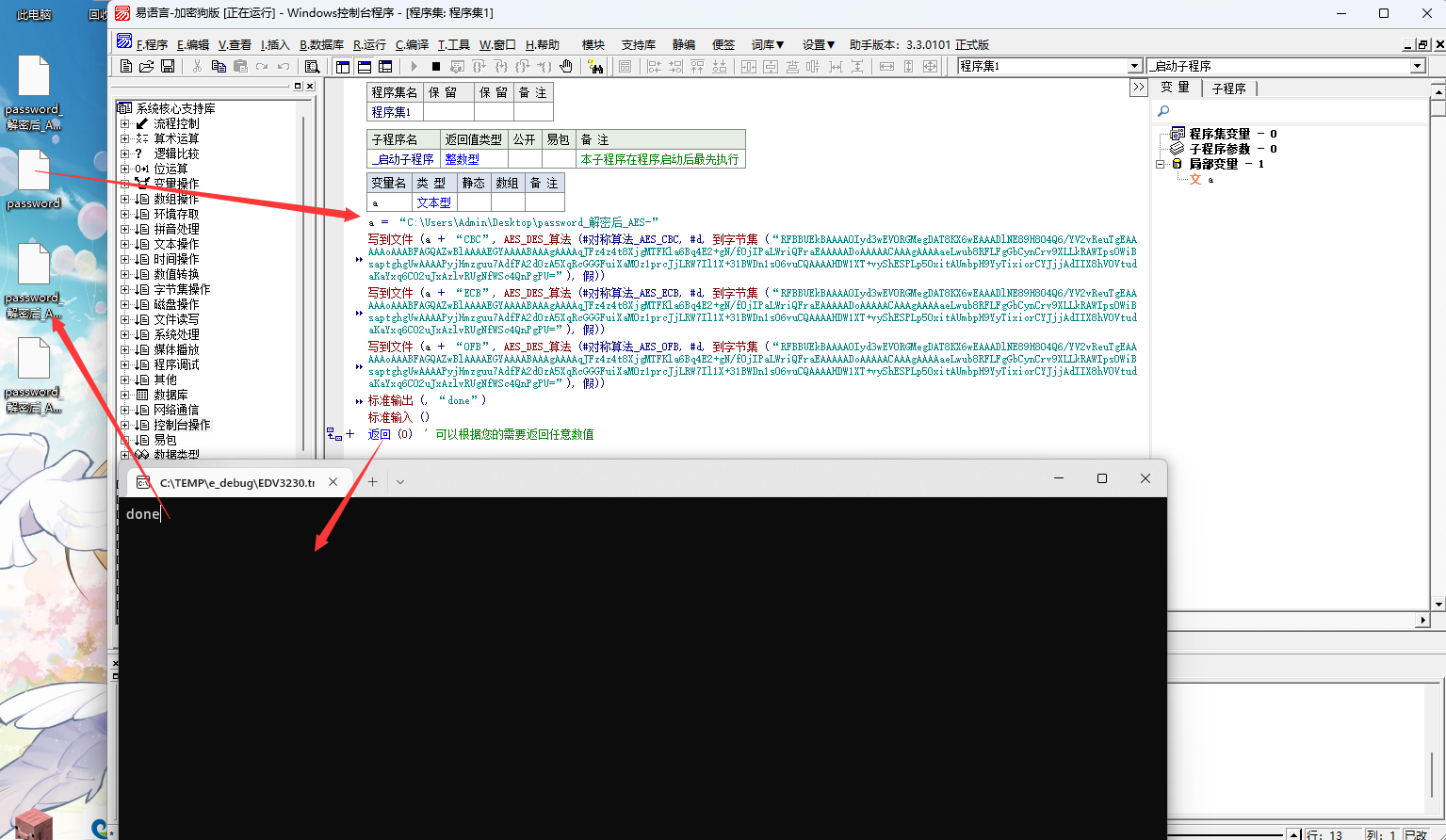Open the T.工具 menu
The image size is (1446, 840).
click(x=454, y=44)
